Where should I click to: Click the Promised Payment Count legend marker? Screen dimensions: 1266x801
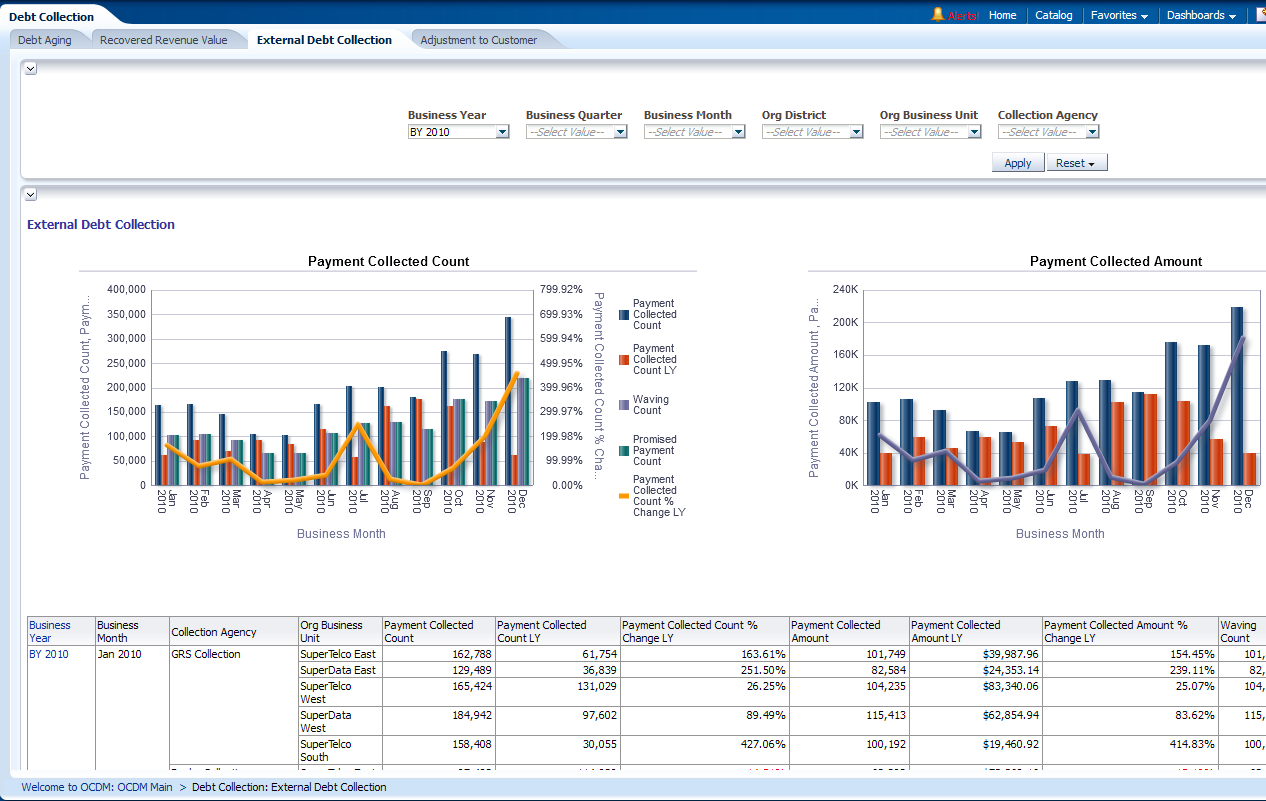pyautogui.click(x=624, y=451)
